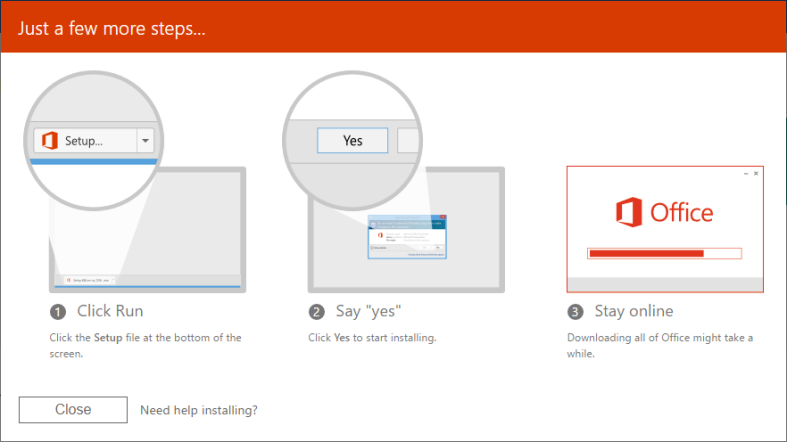The height and width of the screenshot is (442, 787).
Task: Click the Close button
Action: 73,409
